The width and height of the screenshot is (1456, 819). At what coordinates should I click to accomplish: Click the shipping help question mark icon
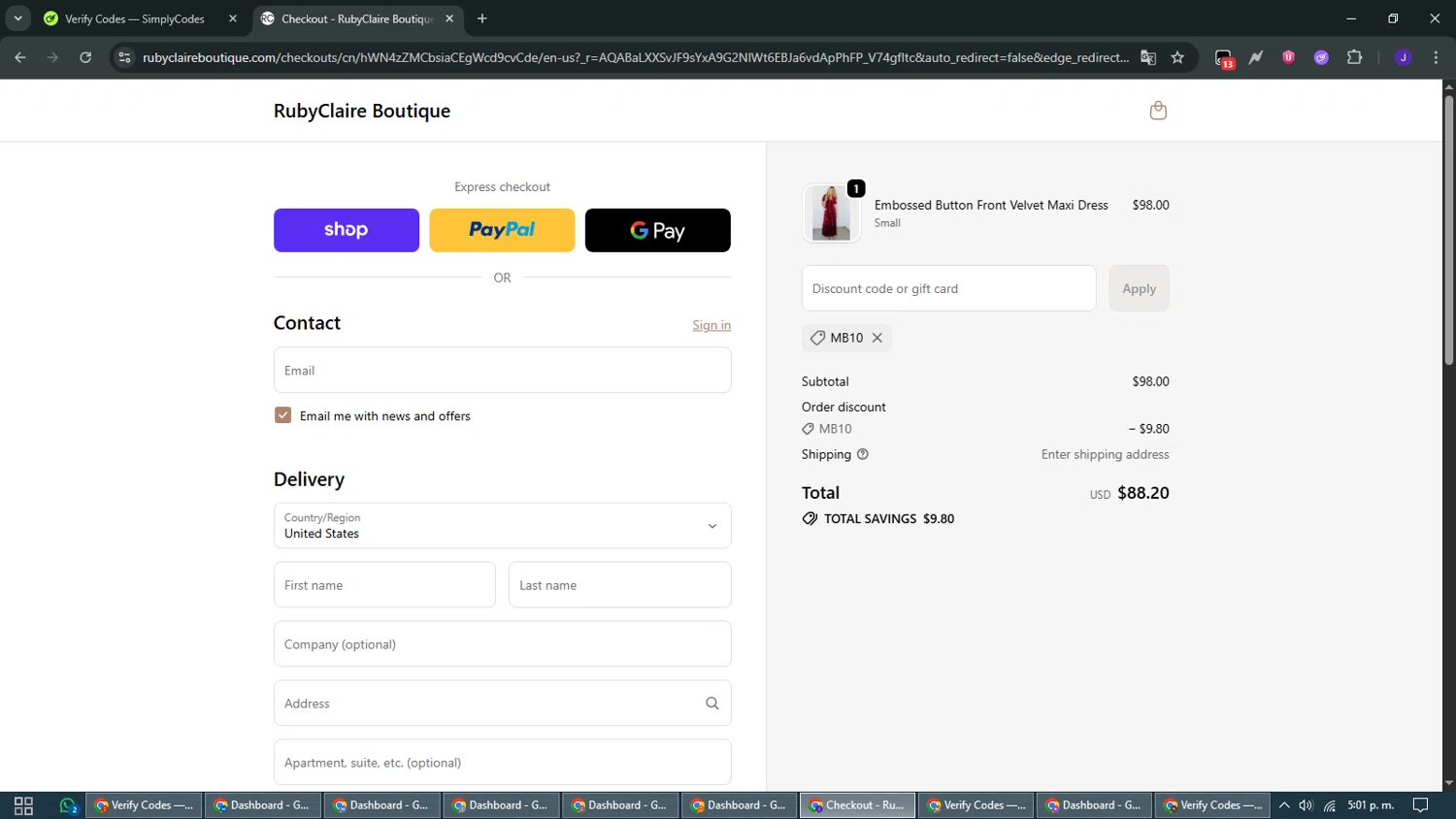[863, 454]
